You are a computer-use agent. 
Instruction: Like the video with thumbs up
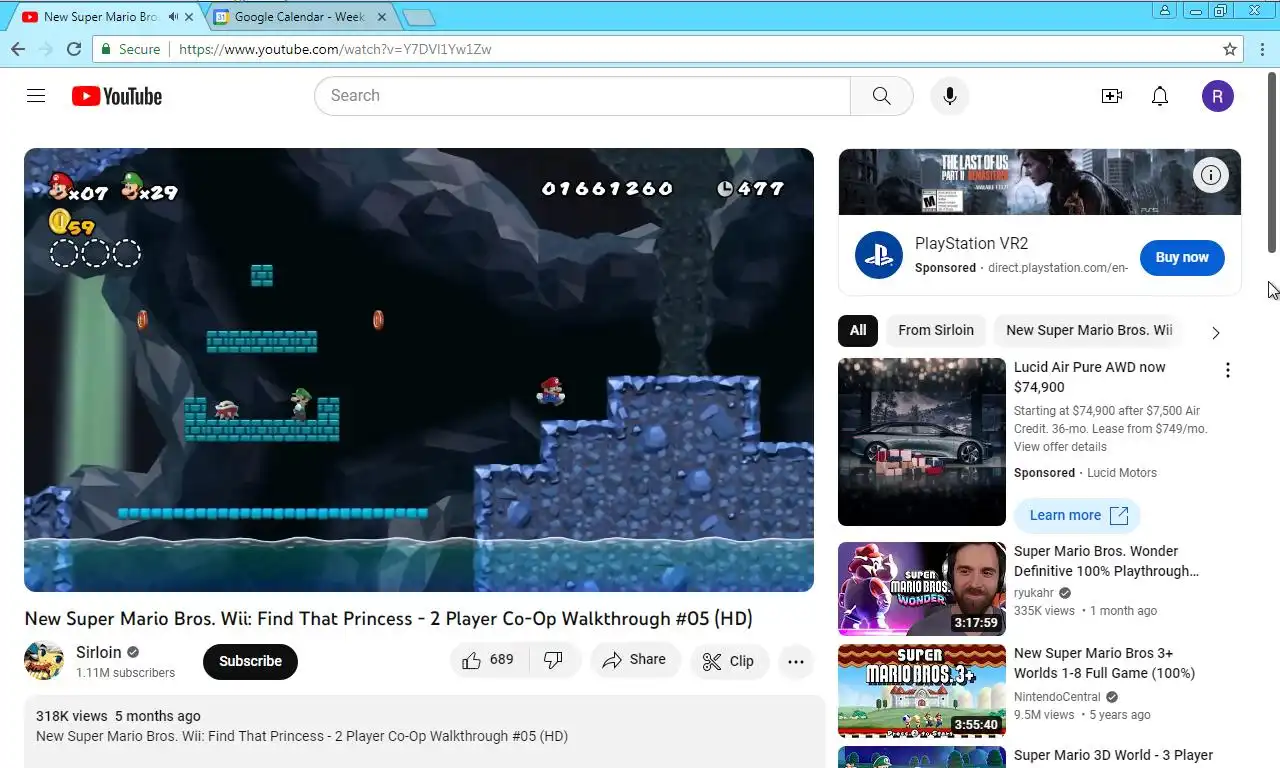pos(488,660)
